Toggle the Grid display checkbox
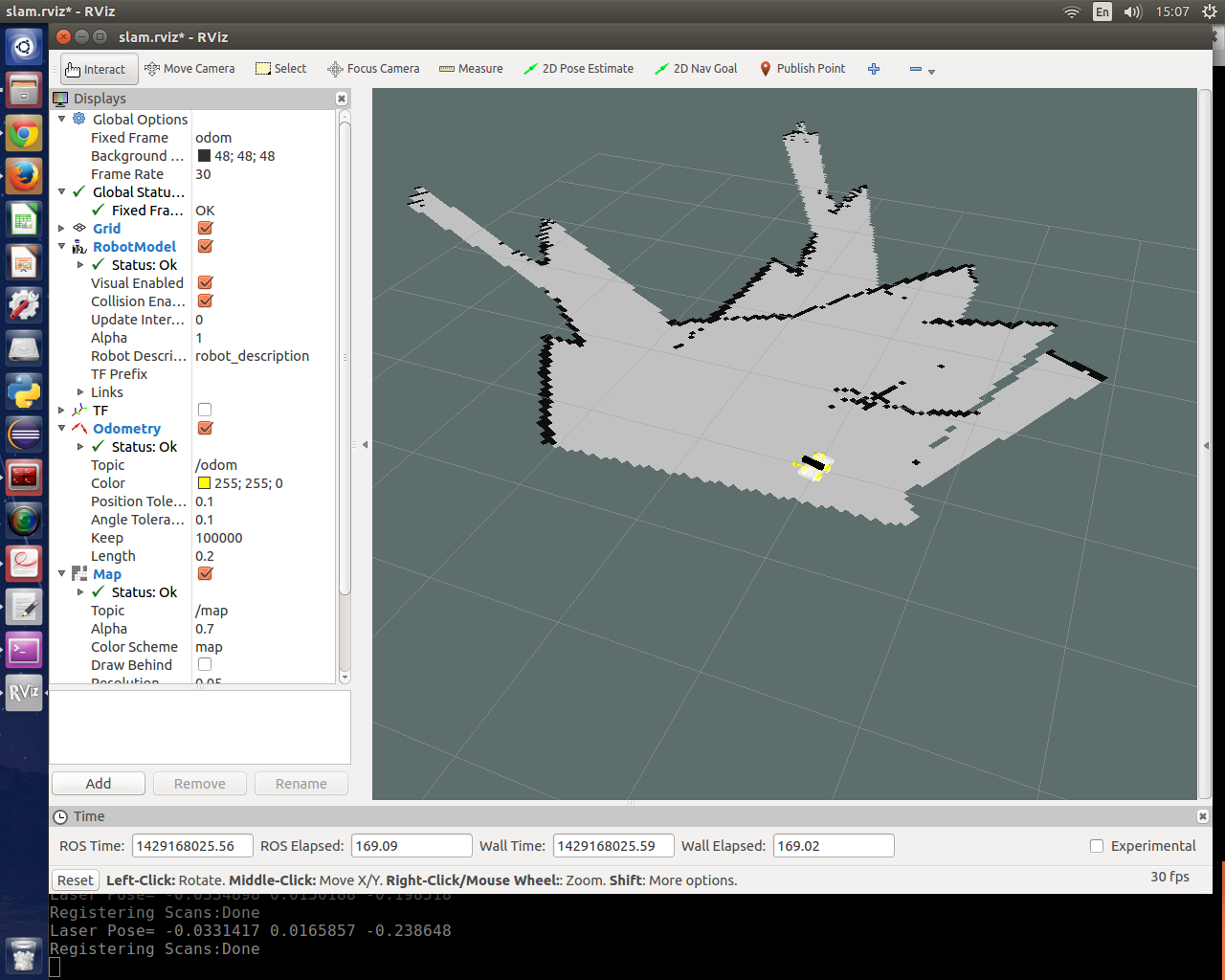The height and width of the screenshot is (980, 1225). click(x=205, y=228)
